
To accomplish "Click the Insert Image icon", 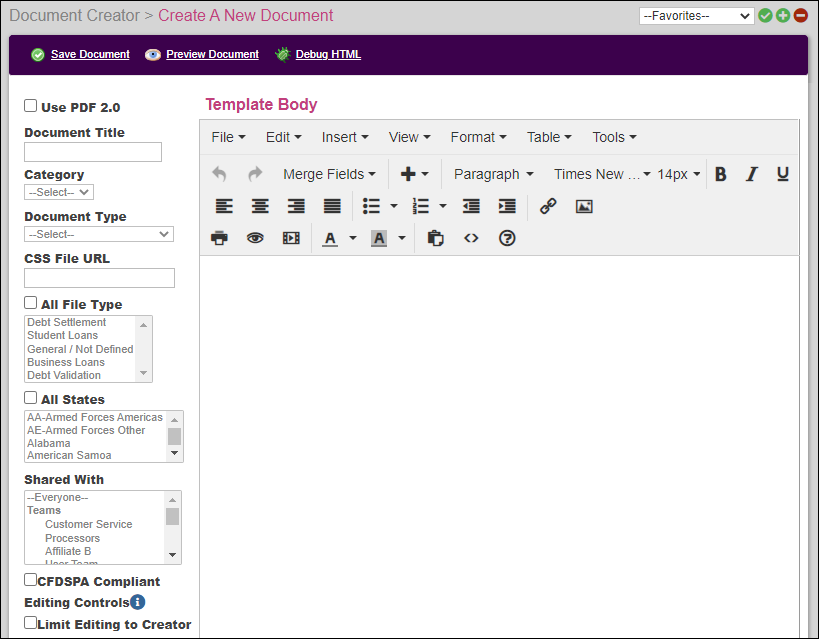I will point(584,206).
